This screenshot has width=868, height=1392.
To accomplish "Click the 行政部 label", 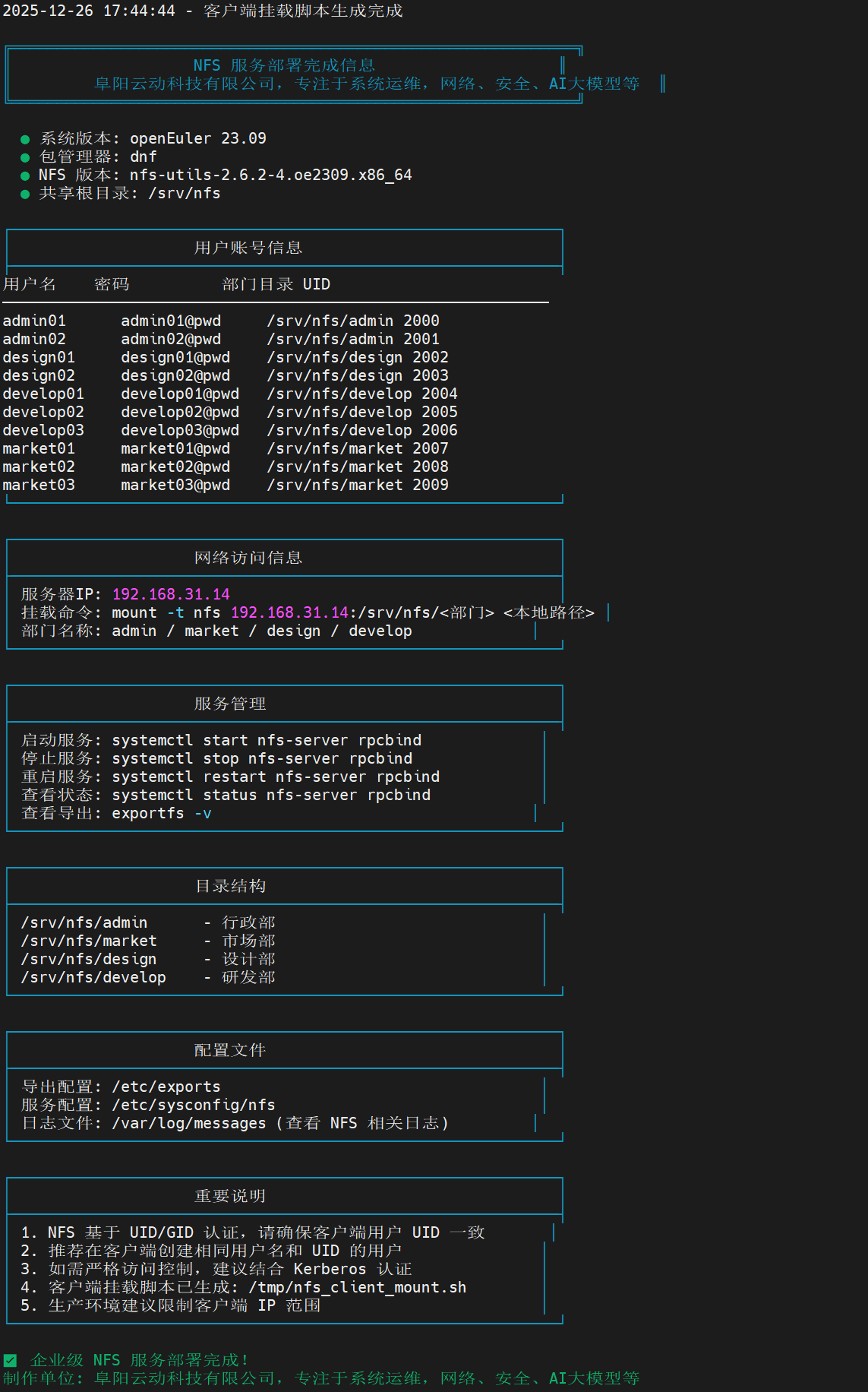I will (248, 922).
